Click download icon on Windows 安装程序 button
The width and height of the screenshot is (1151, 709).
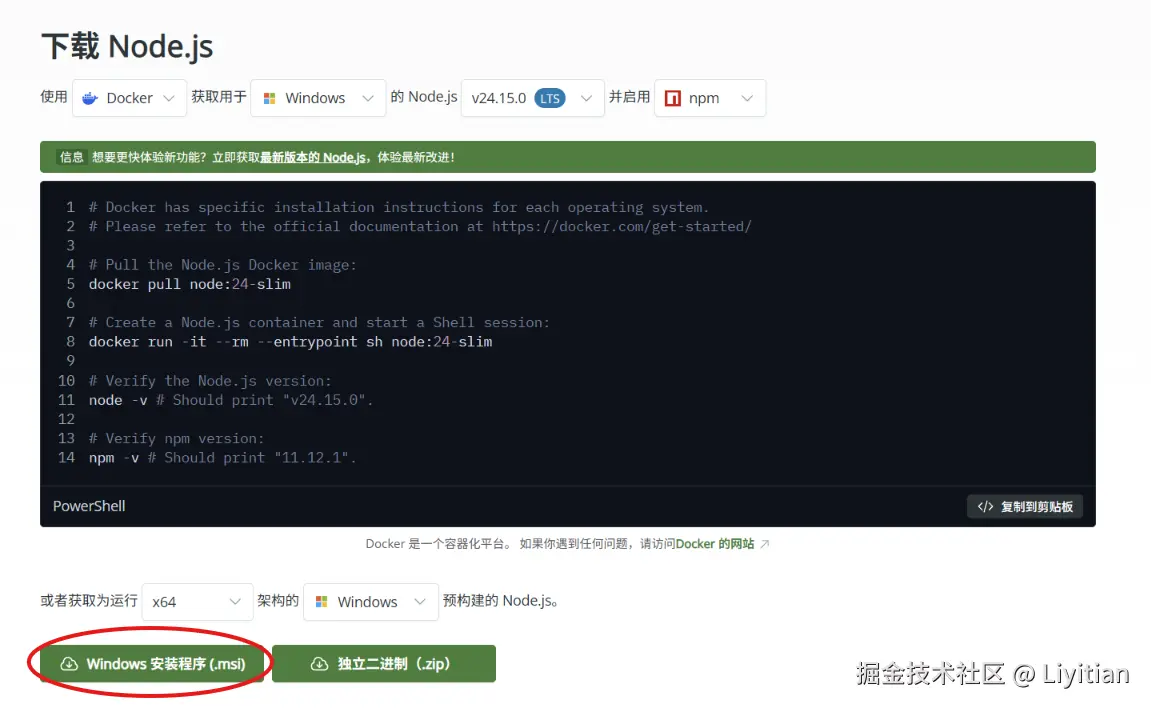point(69,664)
